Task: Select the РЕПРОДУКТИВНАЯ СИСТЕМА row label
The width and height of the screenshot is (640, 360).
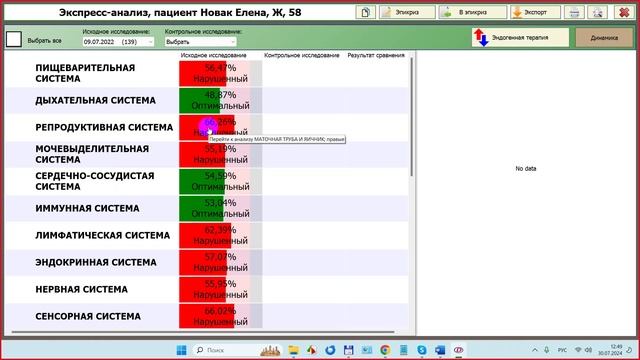Action: [x=104, y=127]
